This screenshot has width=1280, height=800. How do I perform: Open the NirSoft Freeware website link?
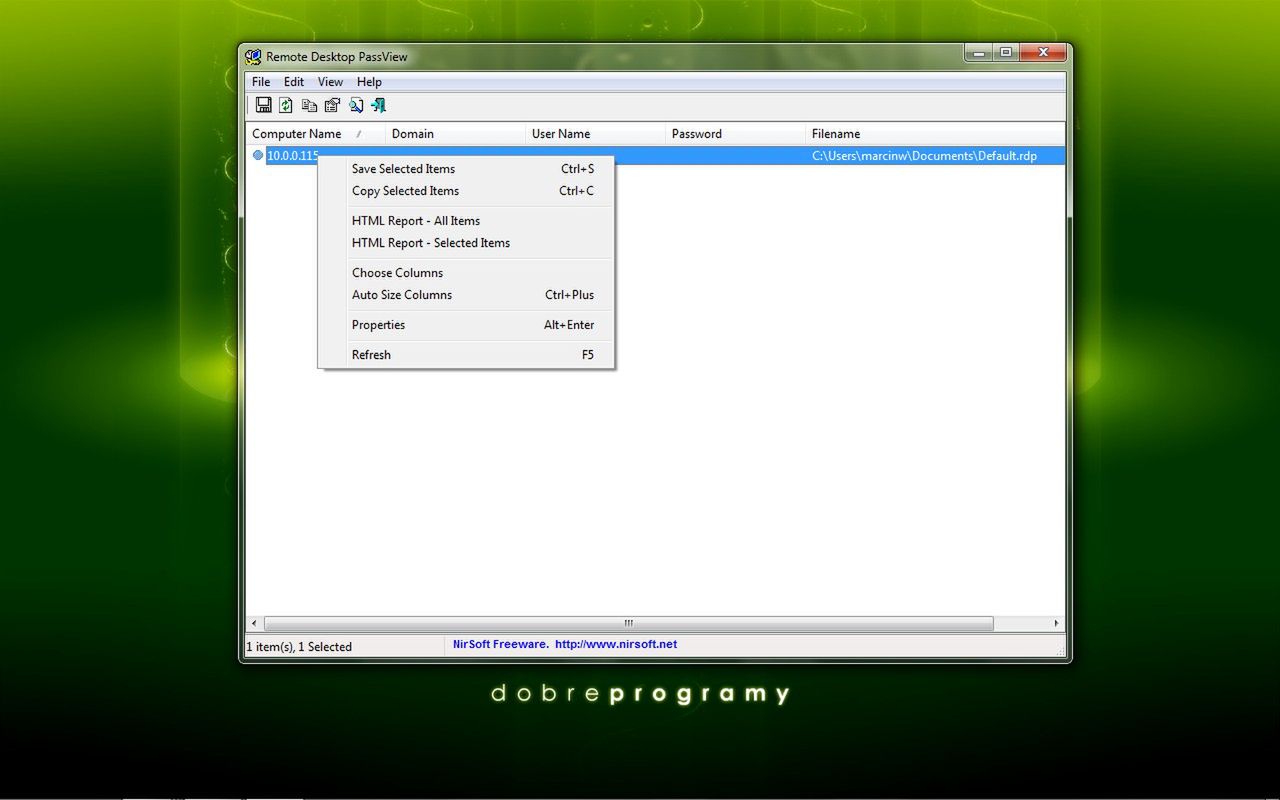(x=565, y=644)
